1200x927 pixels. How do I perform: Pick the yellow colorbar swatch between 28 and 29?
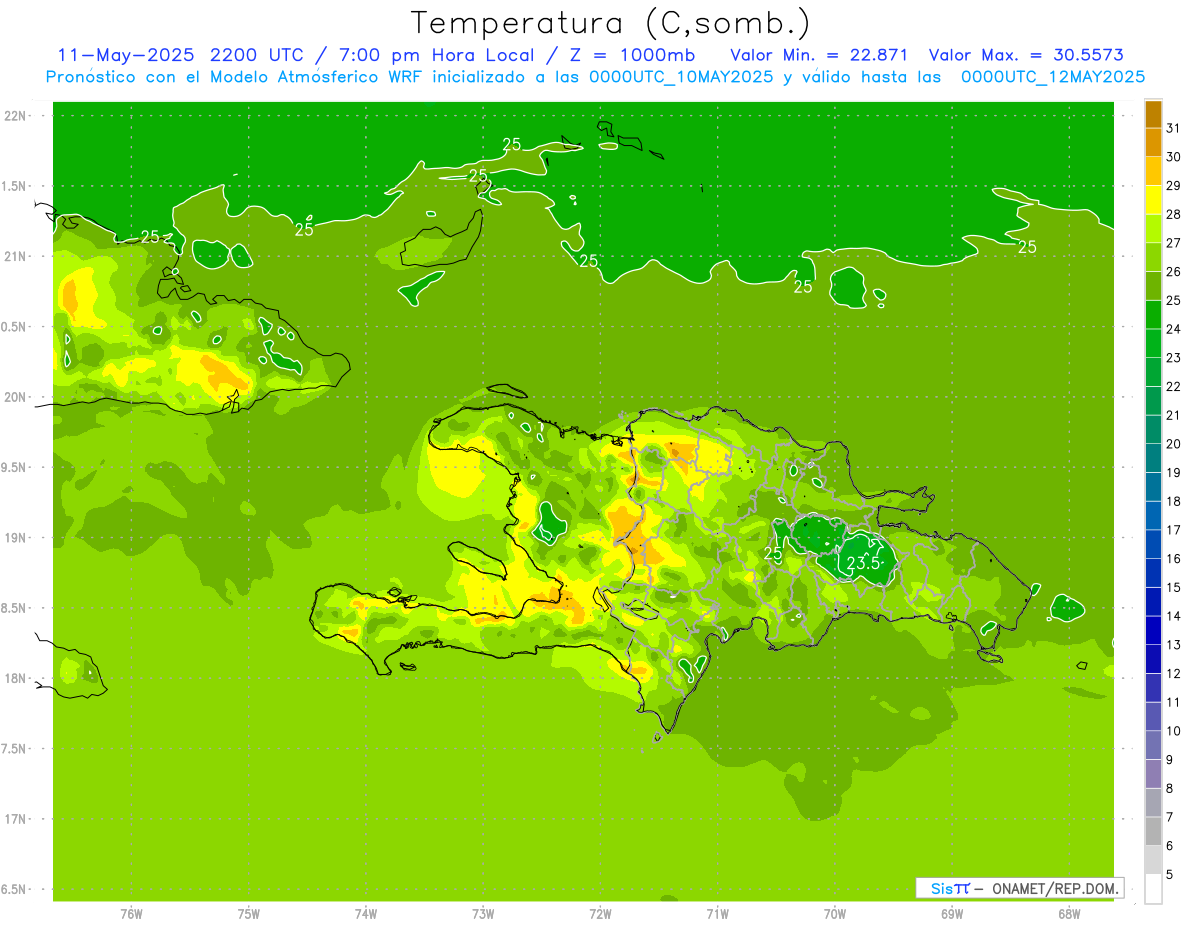click(1153, 200)
